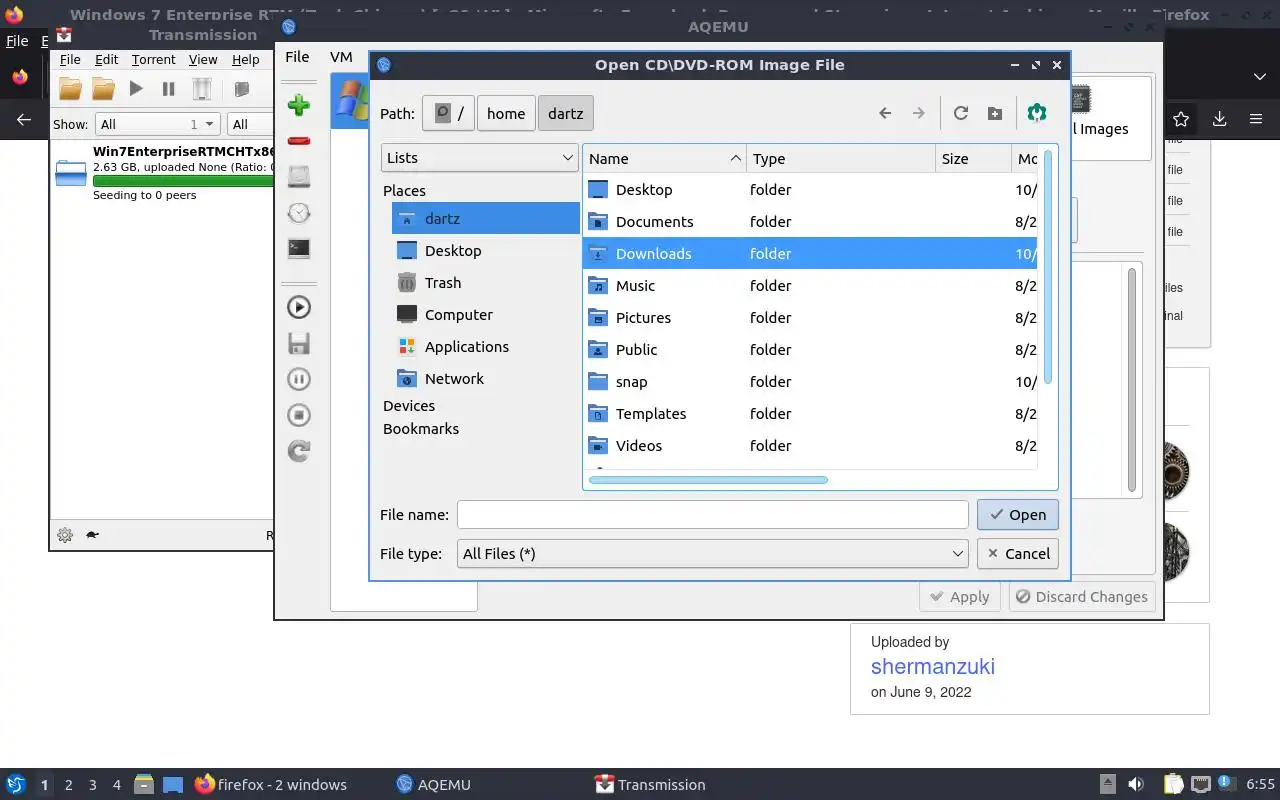
Task: Click Transmission open torrent folder icon
Action: coord(70,89)
